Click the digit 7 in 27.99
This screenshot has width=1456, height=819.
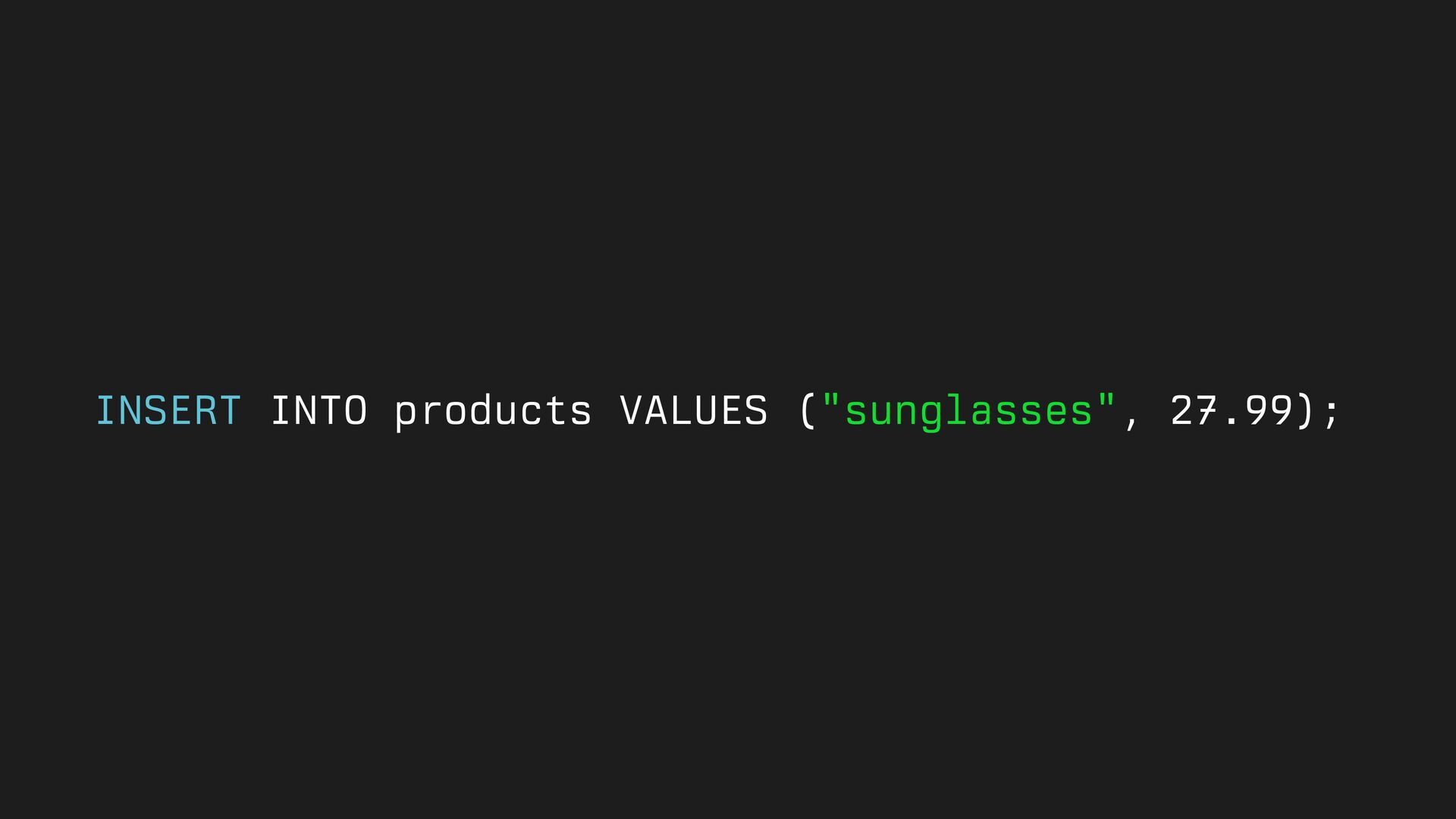(x=1207, y=411)
